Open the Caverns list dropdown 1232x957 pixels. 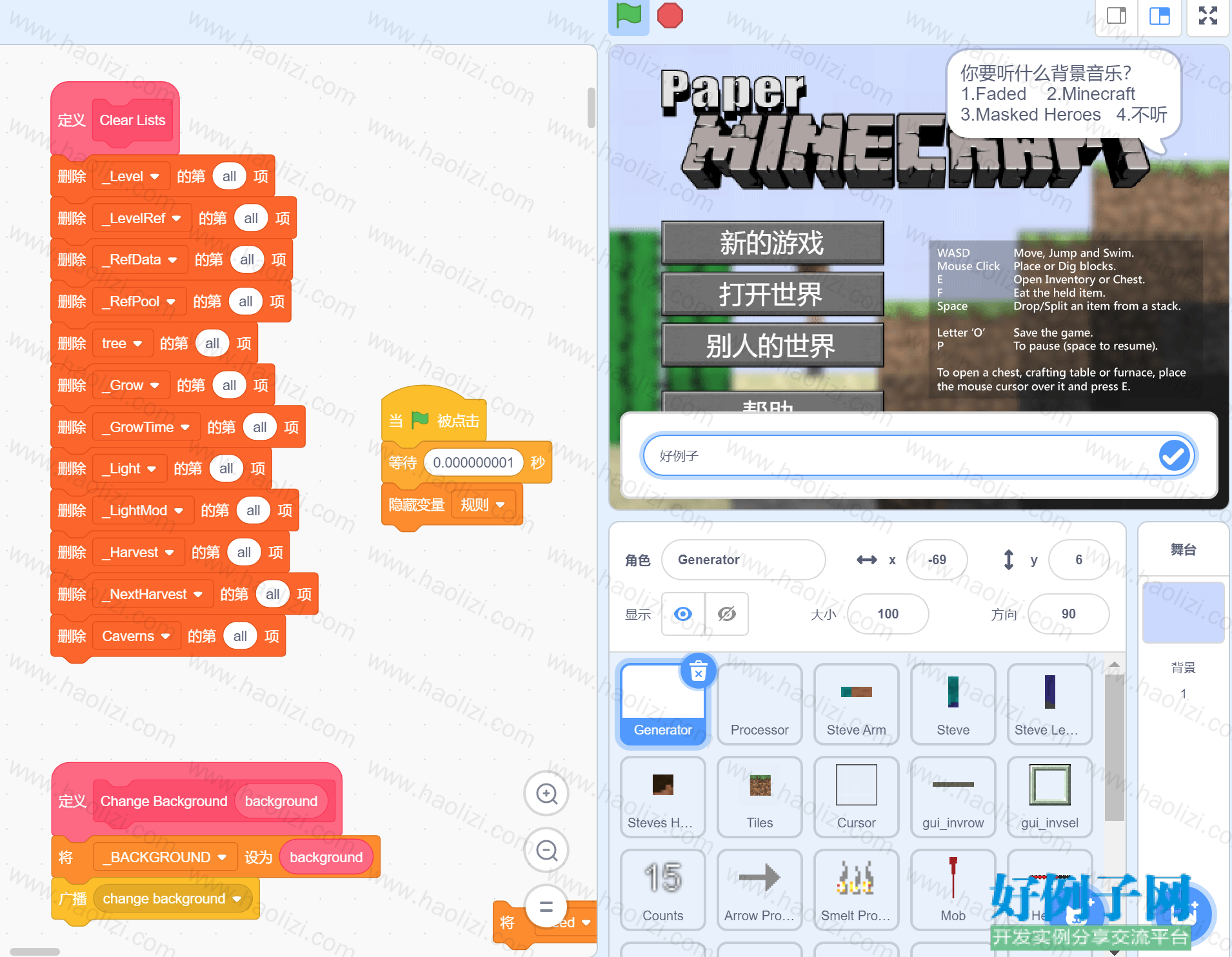pyautogui.click(x=136, y=636)
